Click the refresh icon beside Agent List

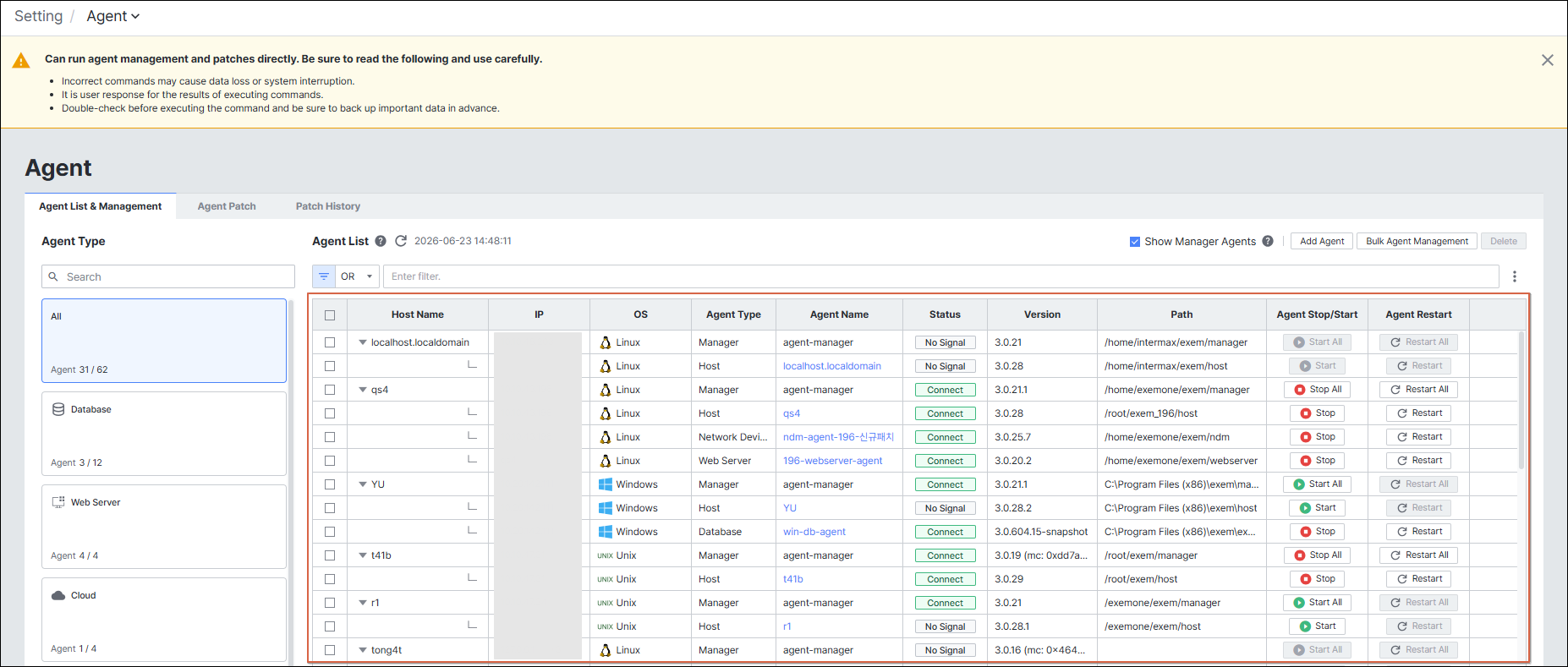(x=401, y=241)
